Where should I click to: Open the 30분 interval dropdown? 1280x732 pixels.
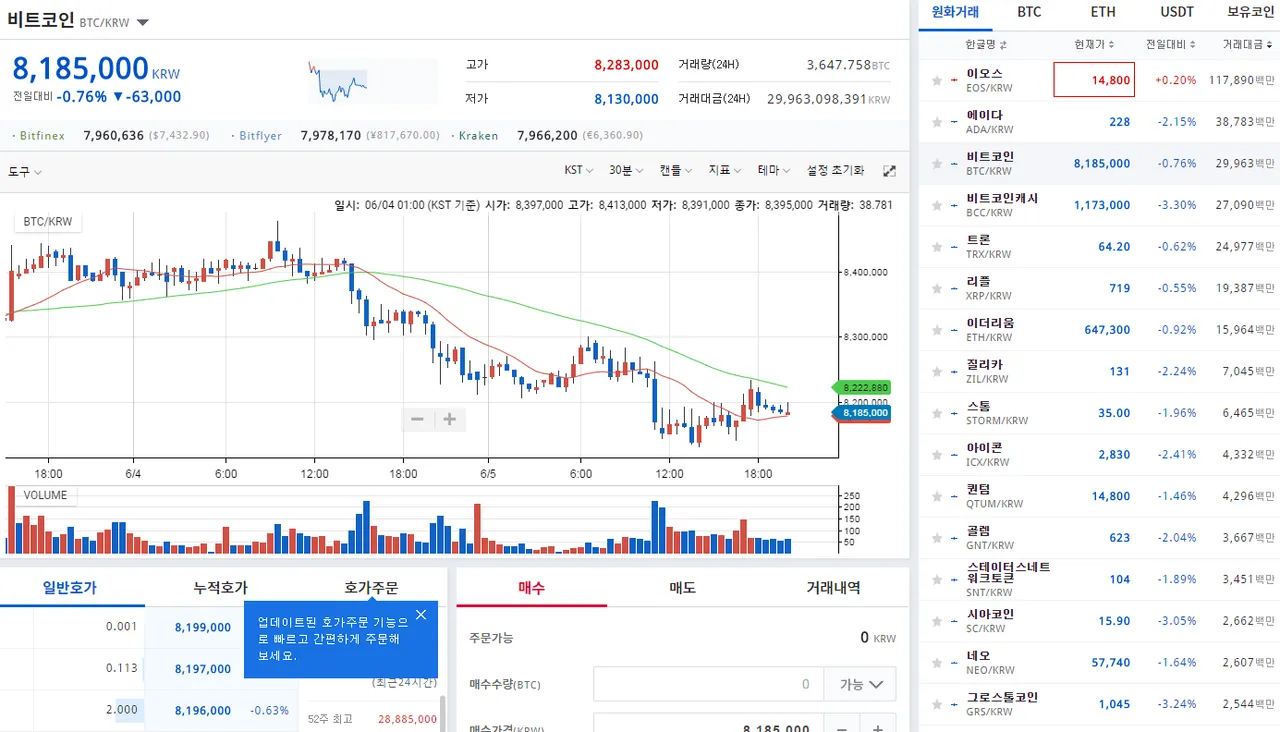[x=625, y=170]
